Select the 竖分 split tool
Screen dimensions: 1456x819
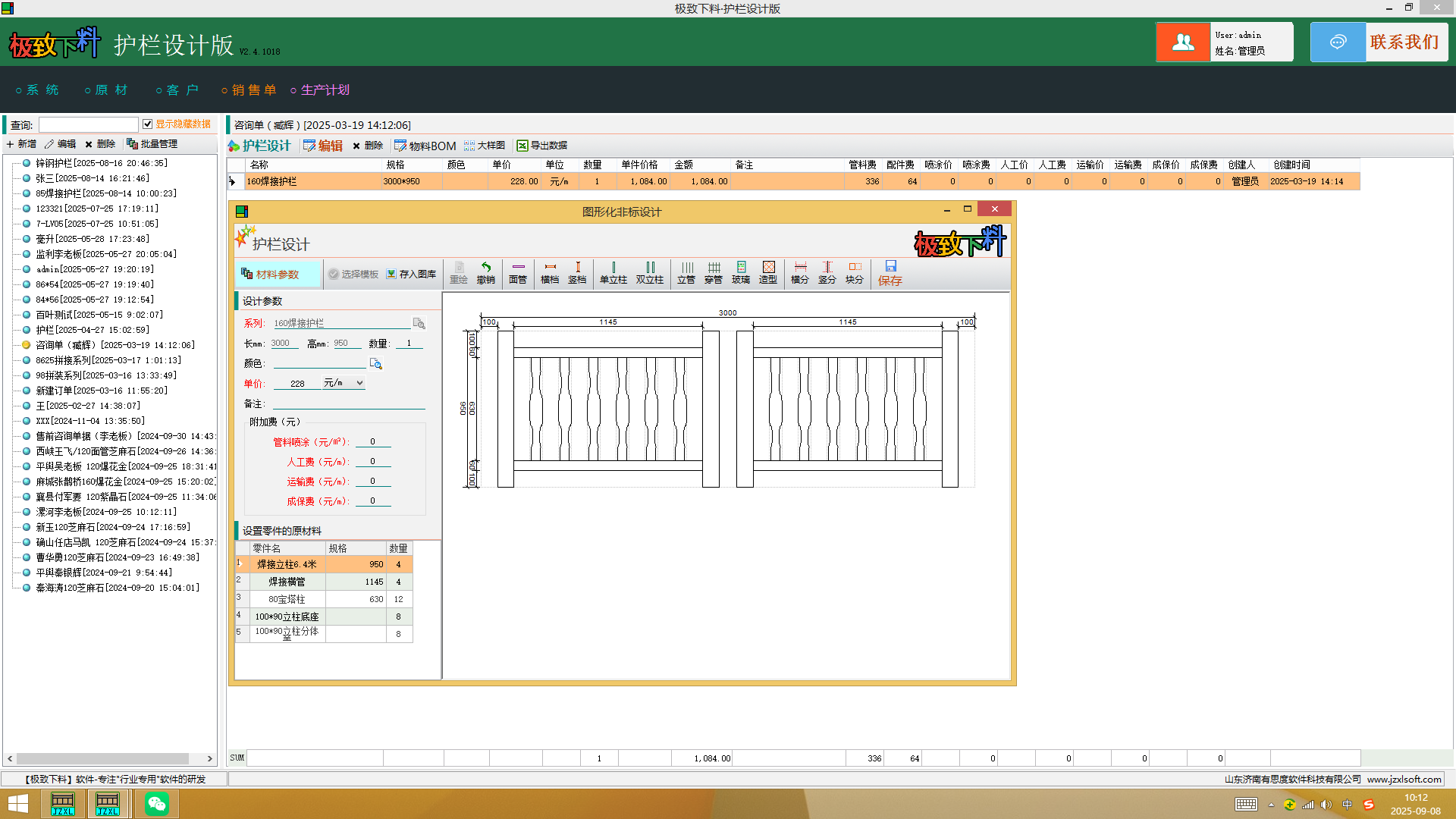pyautogui.click(x=827, y=273)
